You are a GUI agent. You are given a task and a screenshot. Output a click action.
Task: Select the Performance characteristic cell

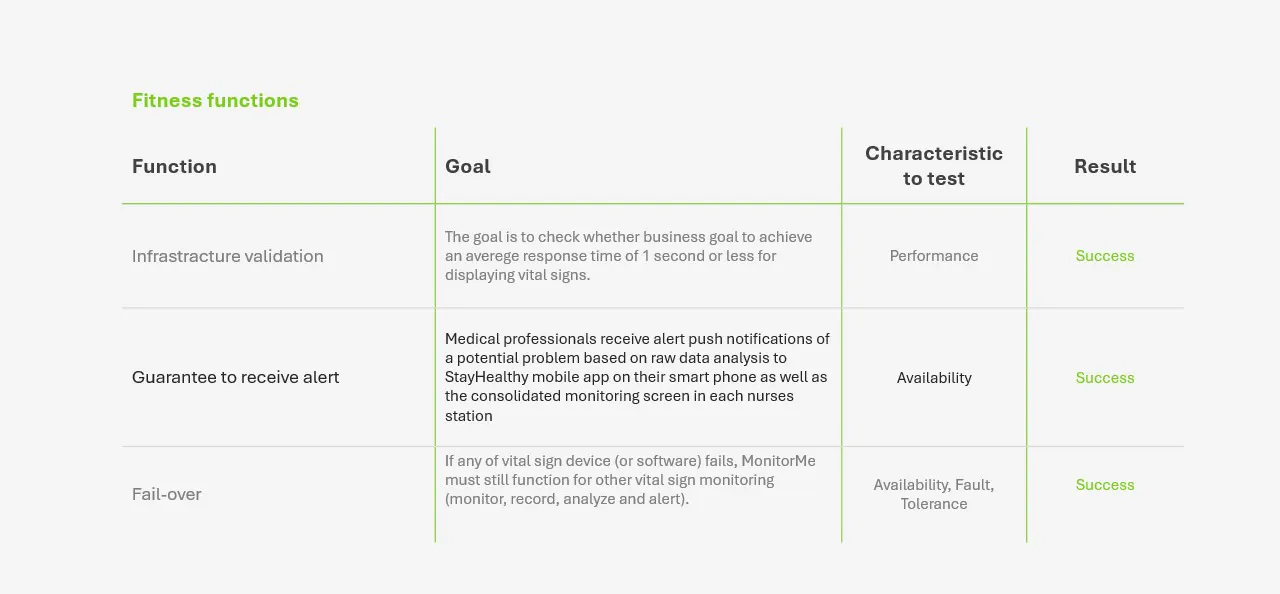point(933,256)
